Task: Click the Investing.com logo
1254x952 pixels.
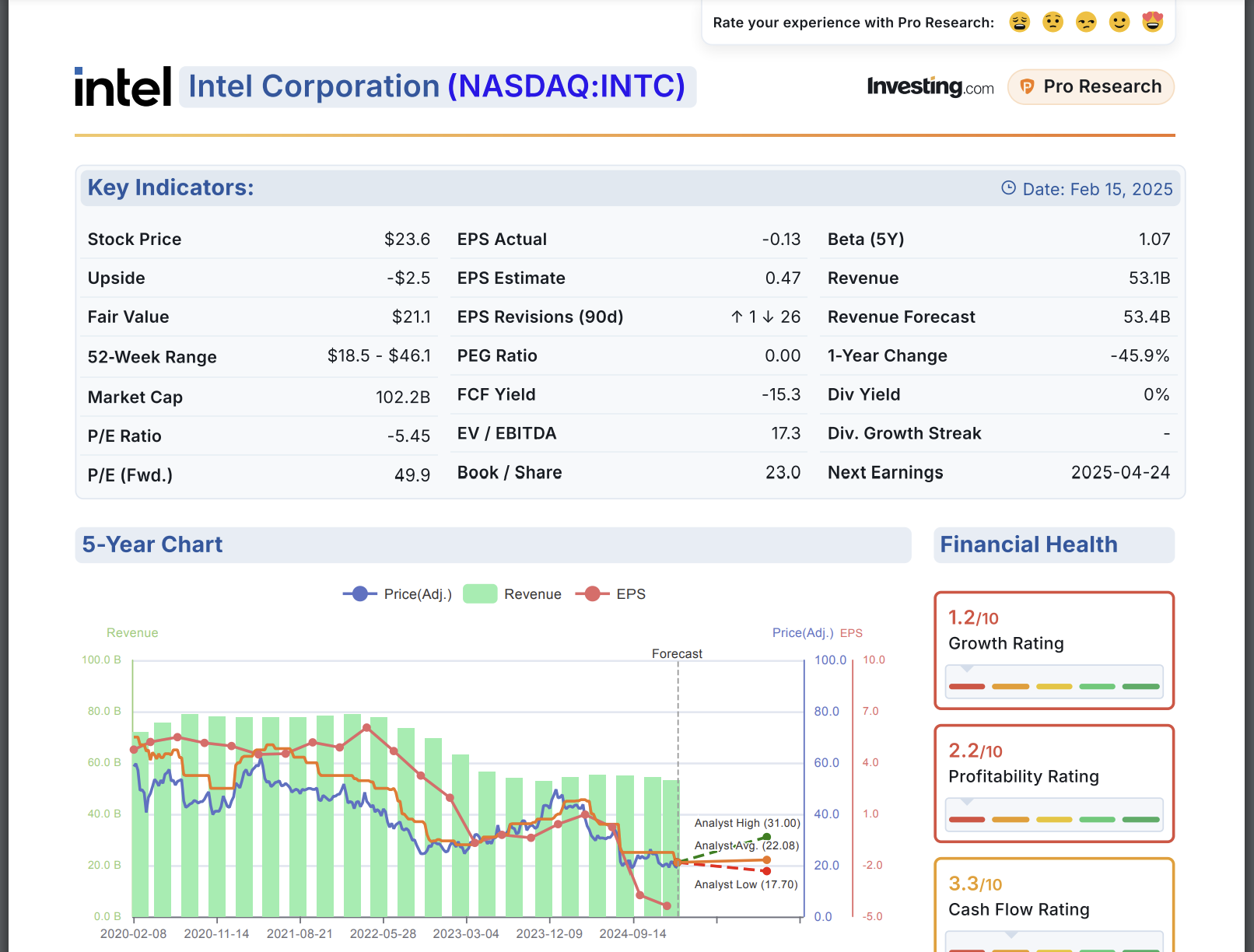Action: point(930,86)
